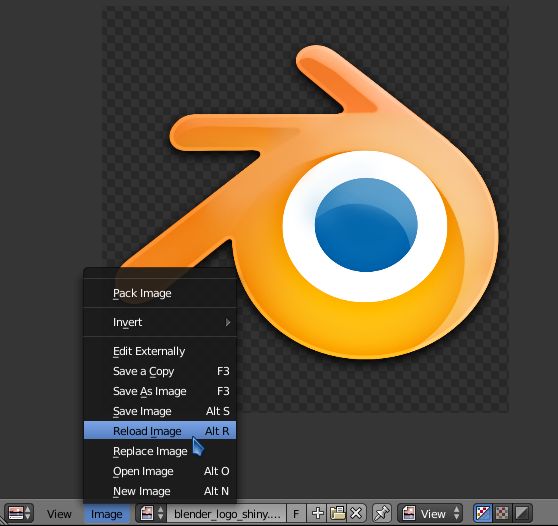Open the editor type selector icon

coord(19,513)
